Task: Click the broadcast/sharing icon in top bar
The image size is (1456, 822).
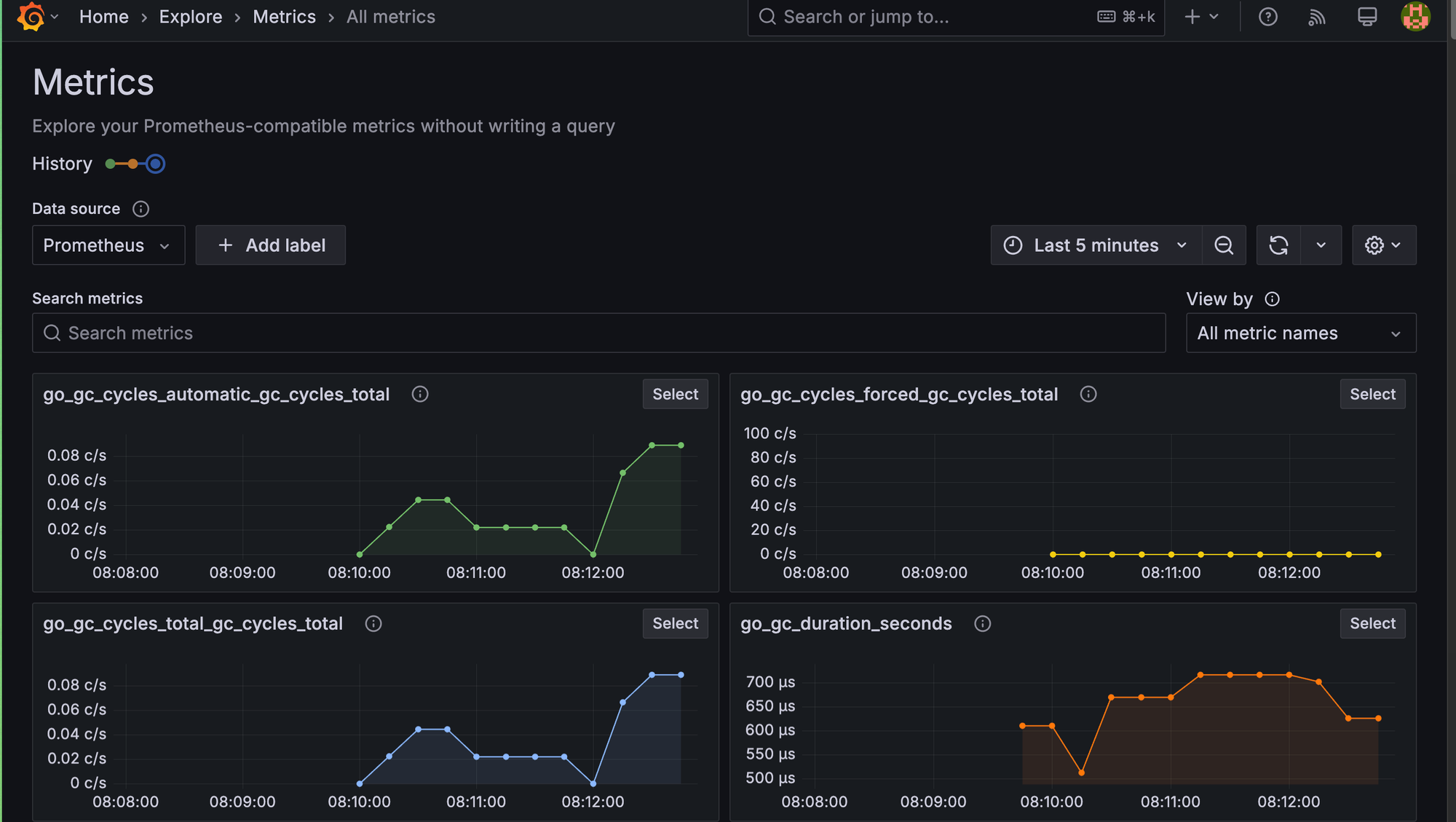Action: [x=1316, y=15]
